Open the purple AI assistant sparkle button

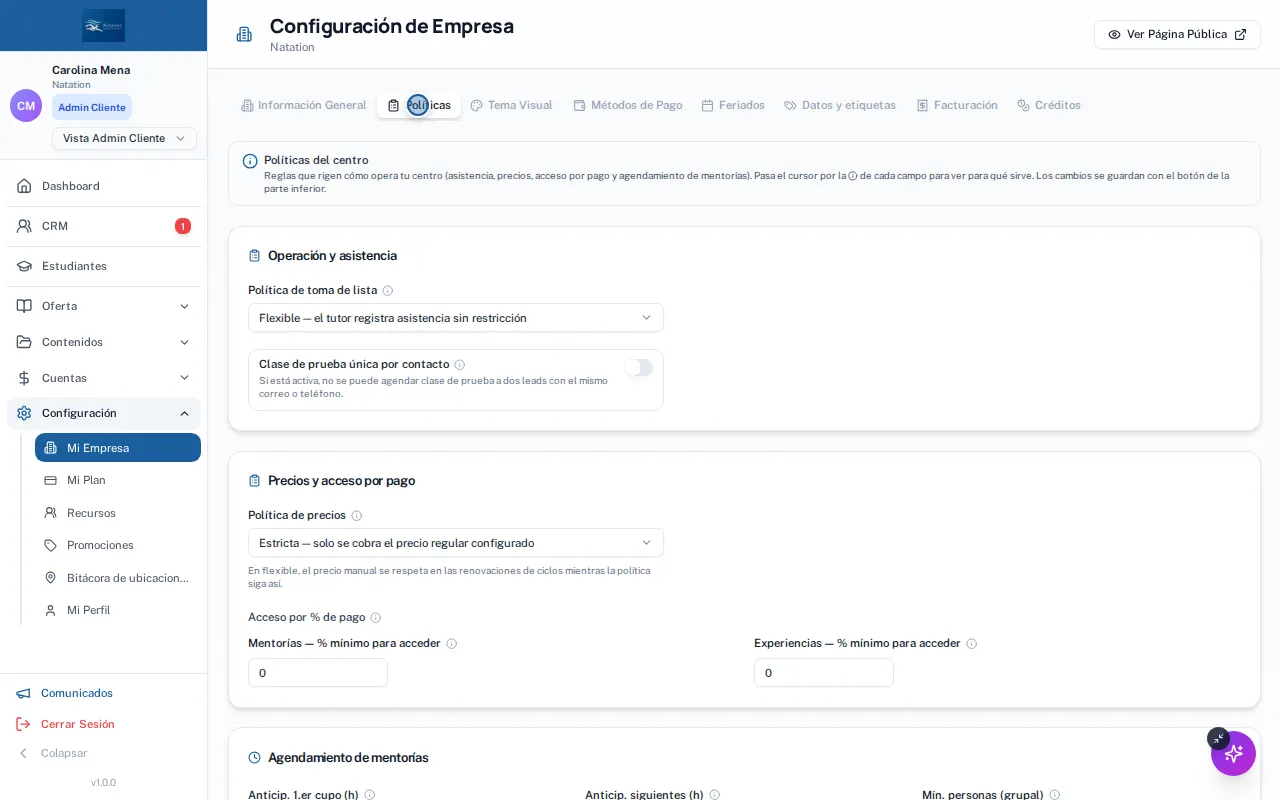point(1233,753)
